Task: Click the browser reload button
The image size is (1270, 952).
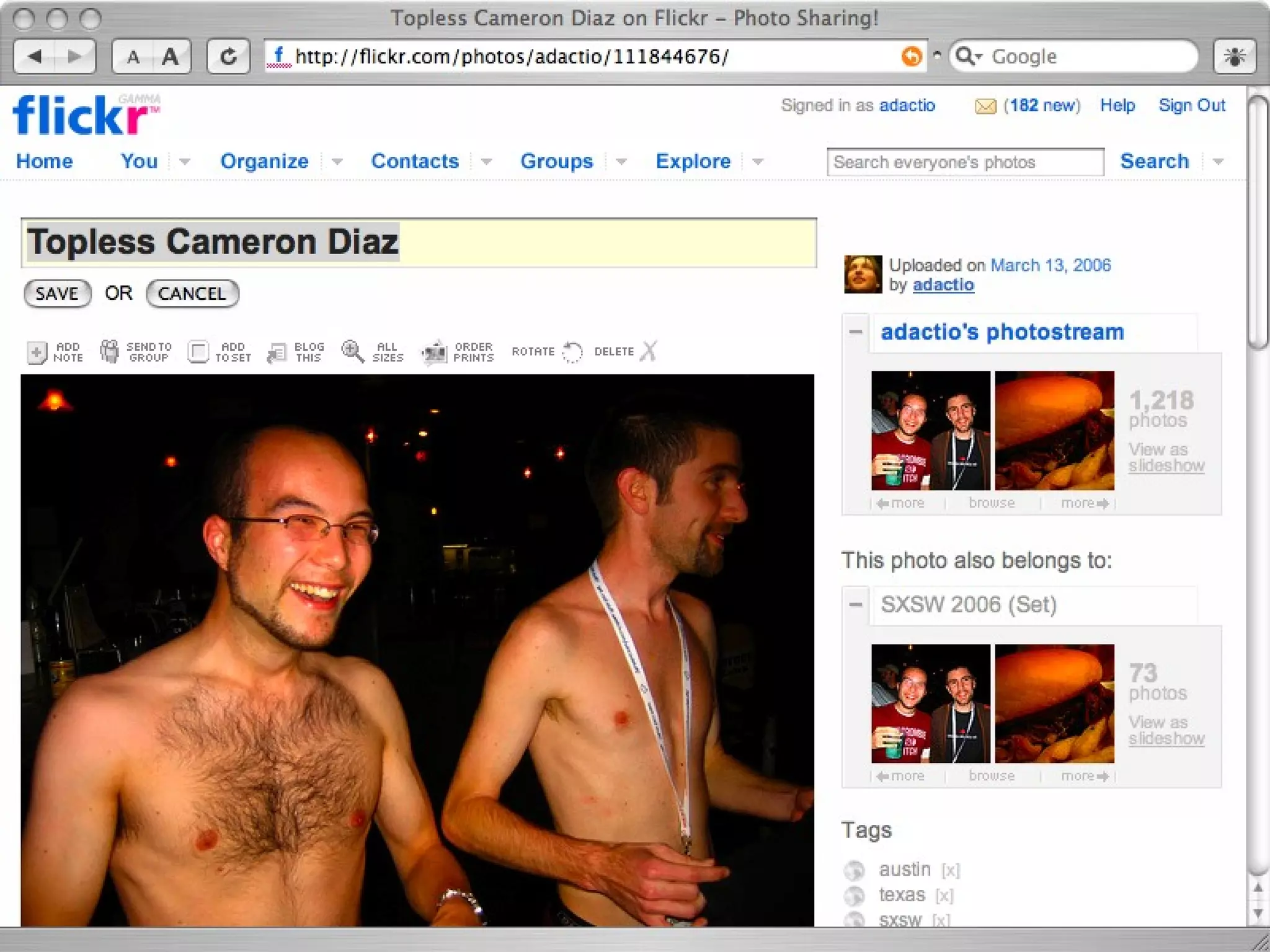Action: [228, 56]
